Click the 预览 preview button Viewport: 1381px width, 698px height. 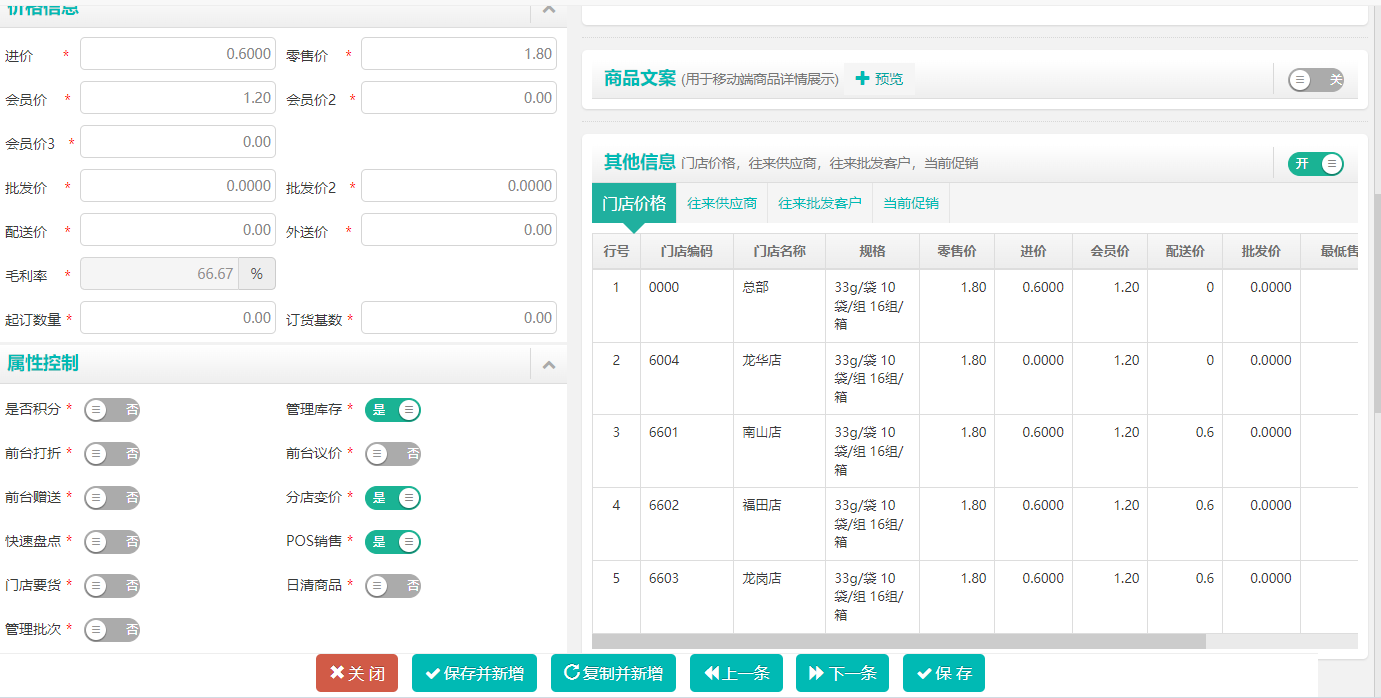[879, 79]
